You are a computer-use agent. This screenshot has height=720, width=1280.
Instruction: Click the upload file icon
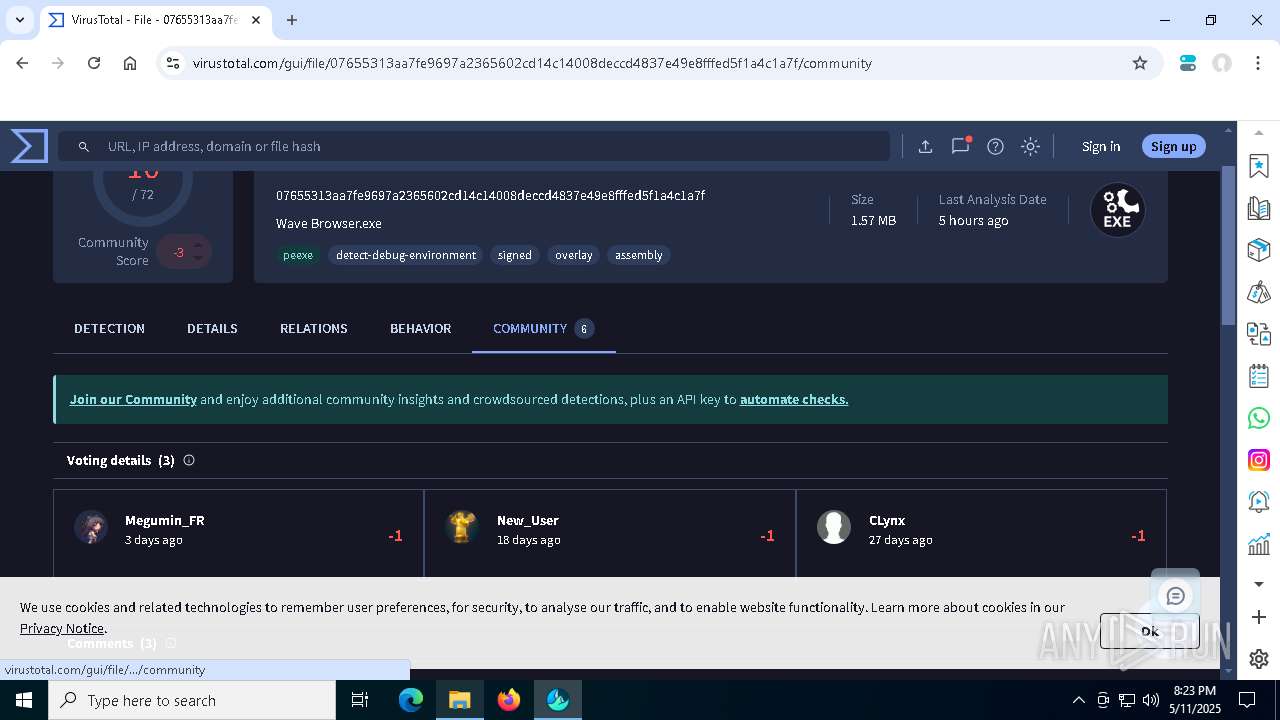[925, 146]
